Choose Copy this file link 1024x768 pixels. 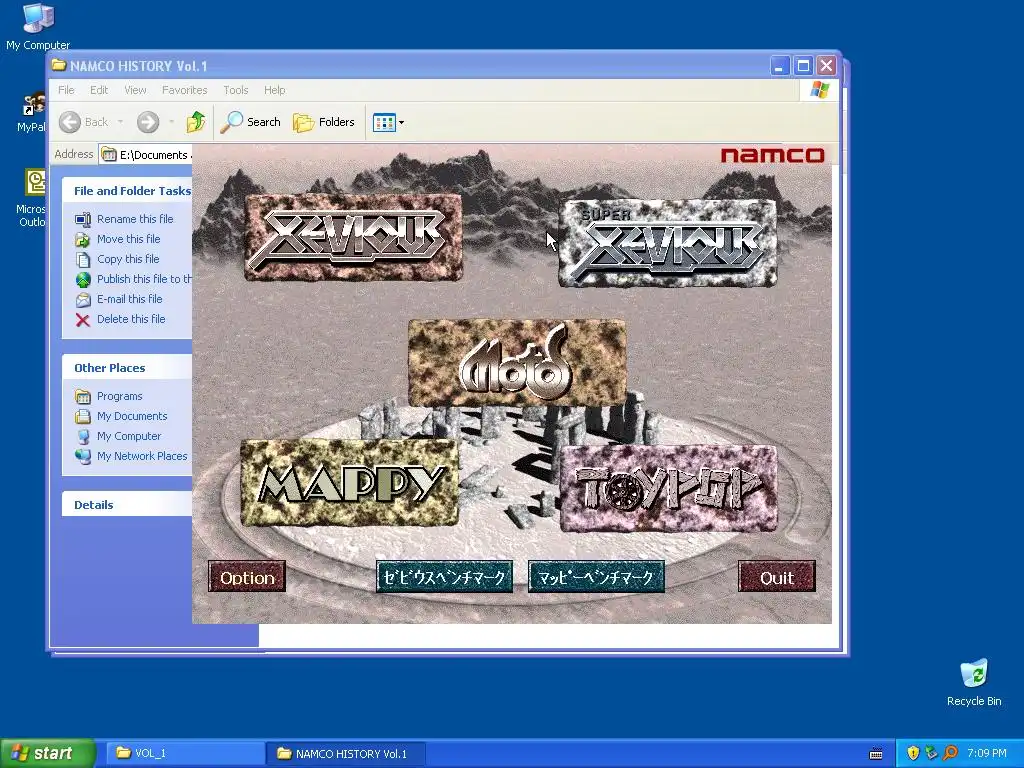[x=128, y=259]
